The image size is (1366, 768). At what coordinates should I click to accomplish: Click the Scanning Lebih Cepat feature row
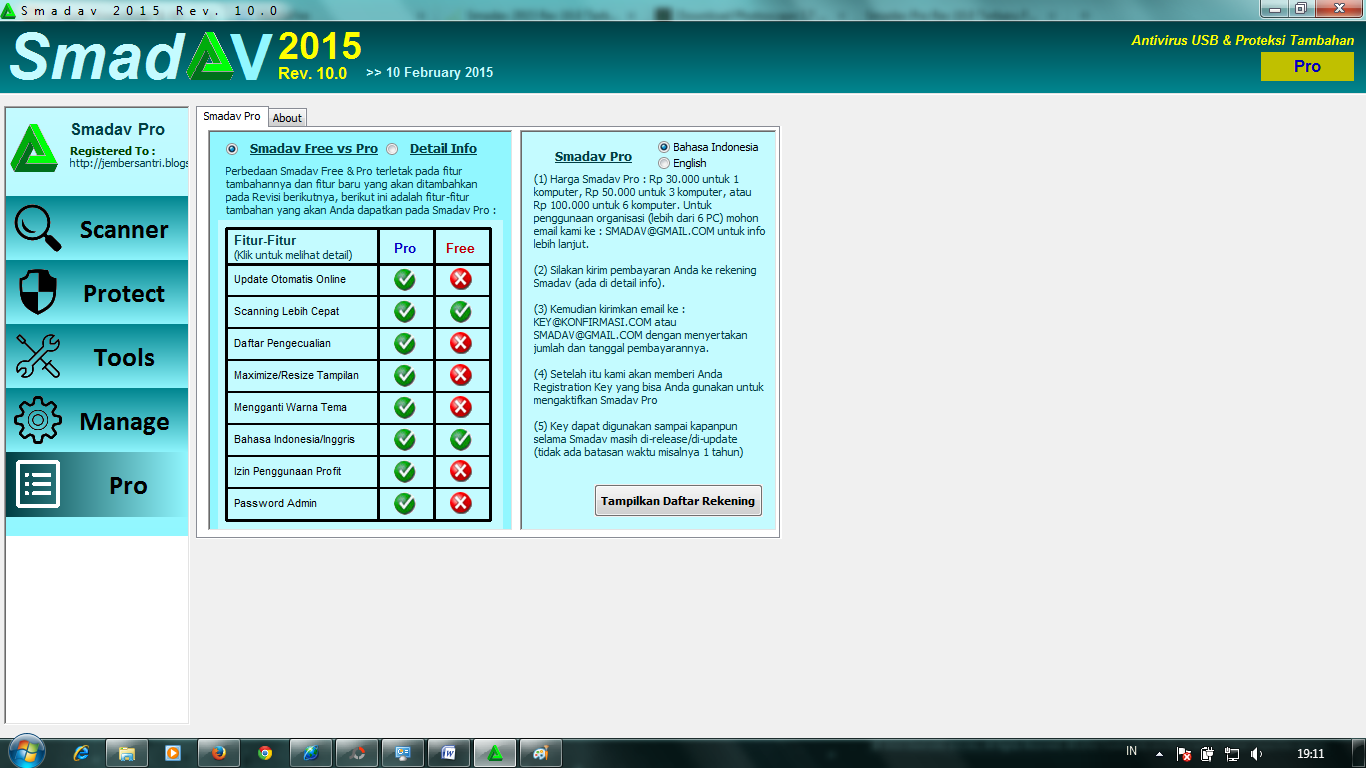302,311
